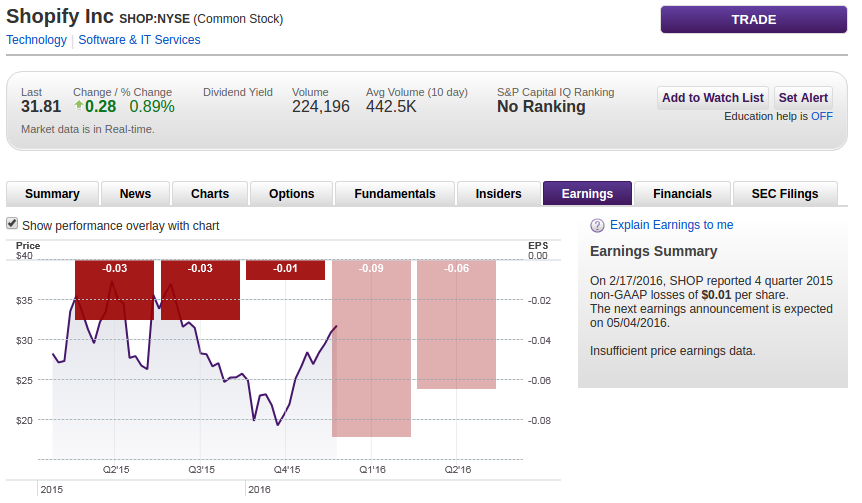The height and width of the screenshot is (503, 862).
Task: Open the Summary tab
Action: pos(52,194)
